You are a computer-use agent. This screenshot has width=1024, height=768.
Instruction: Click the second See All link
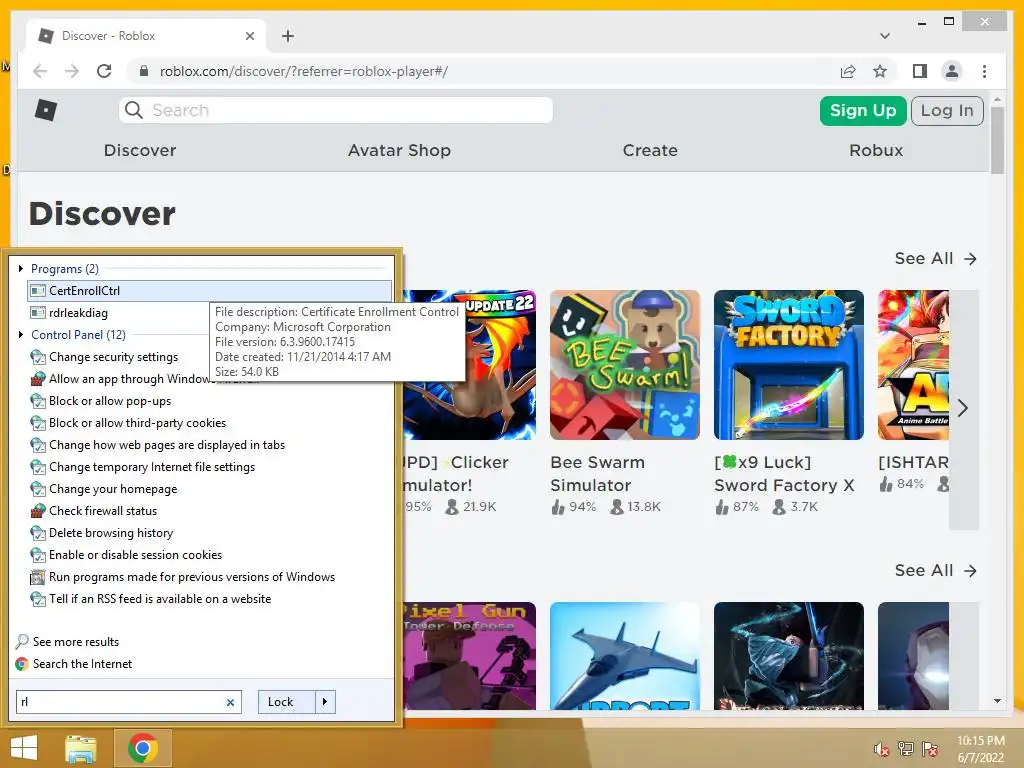[935, 571]
